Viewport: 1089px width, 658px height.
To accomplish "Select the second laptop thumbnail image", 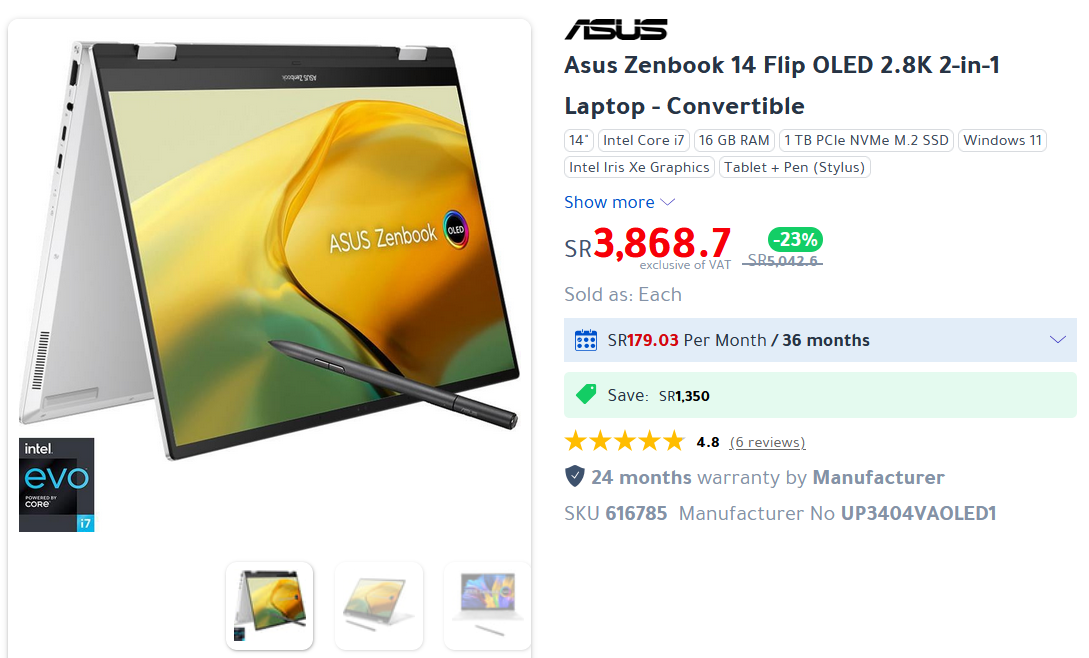I will pos(379,606).
